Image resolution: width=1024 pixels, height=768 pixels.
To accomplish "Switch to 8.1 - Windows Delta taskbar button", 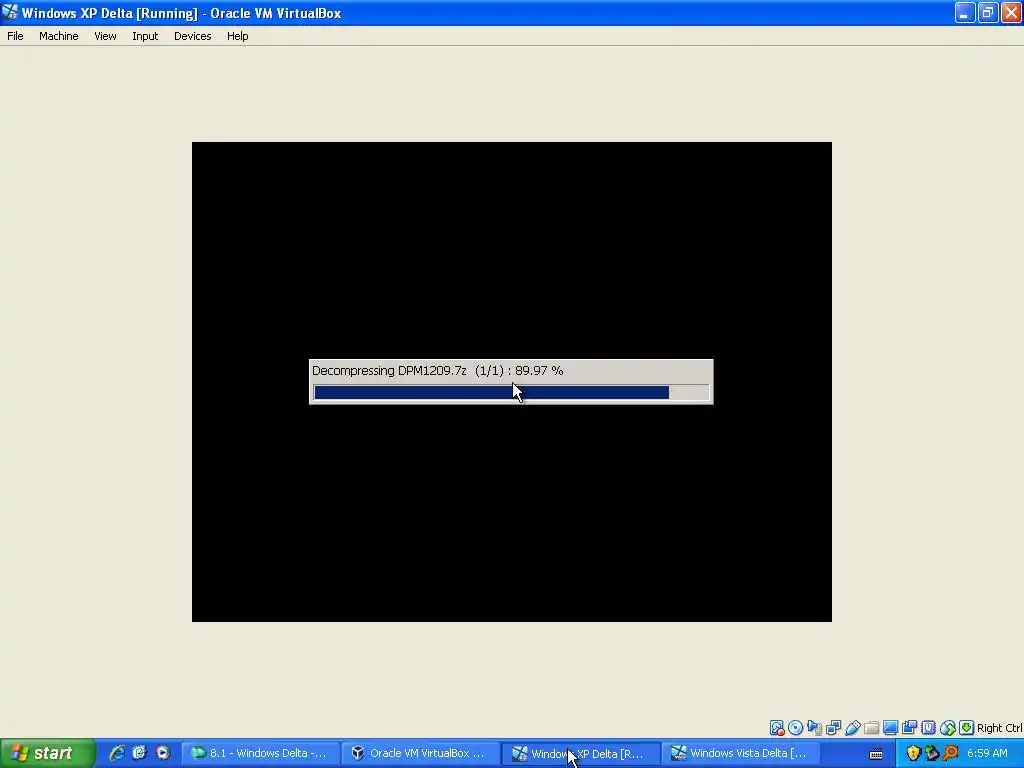I will tap(260, 753).
